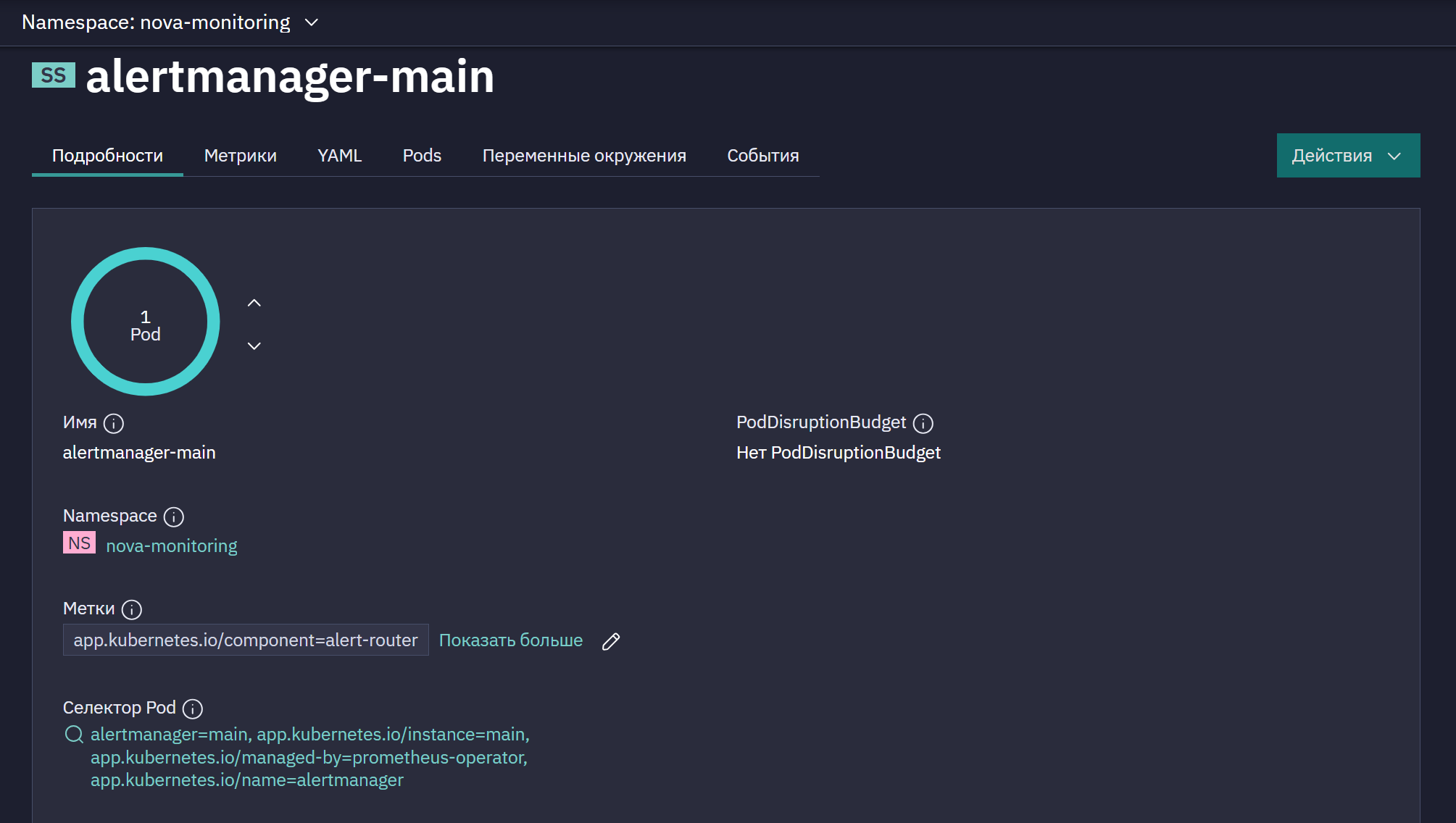Click the pencil icon to edit labels
The height and width of the screenshot is (823, 1456).
point(611,641)
